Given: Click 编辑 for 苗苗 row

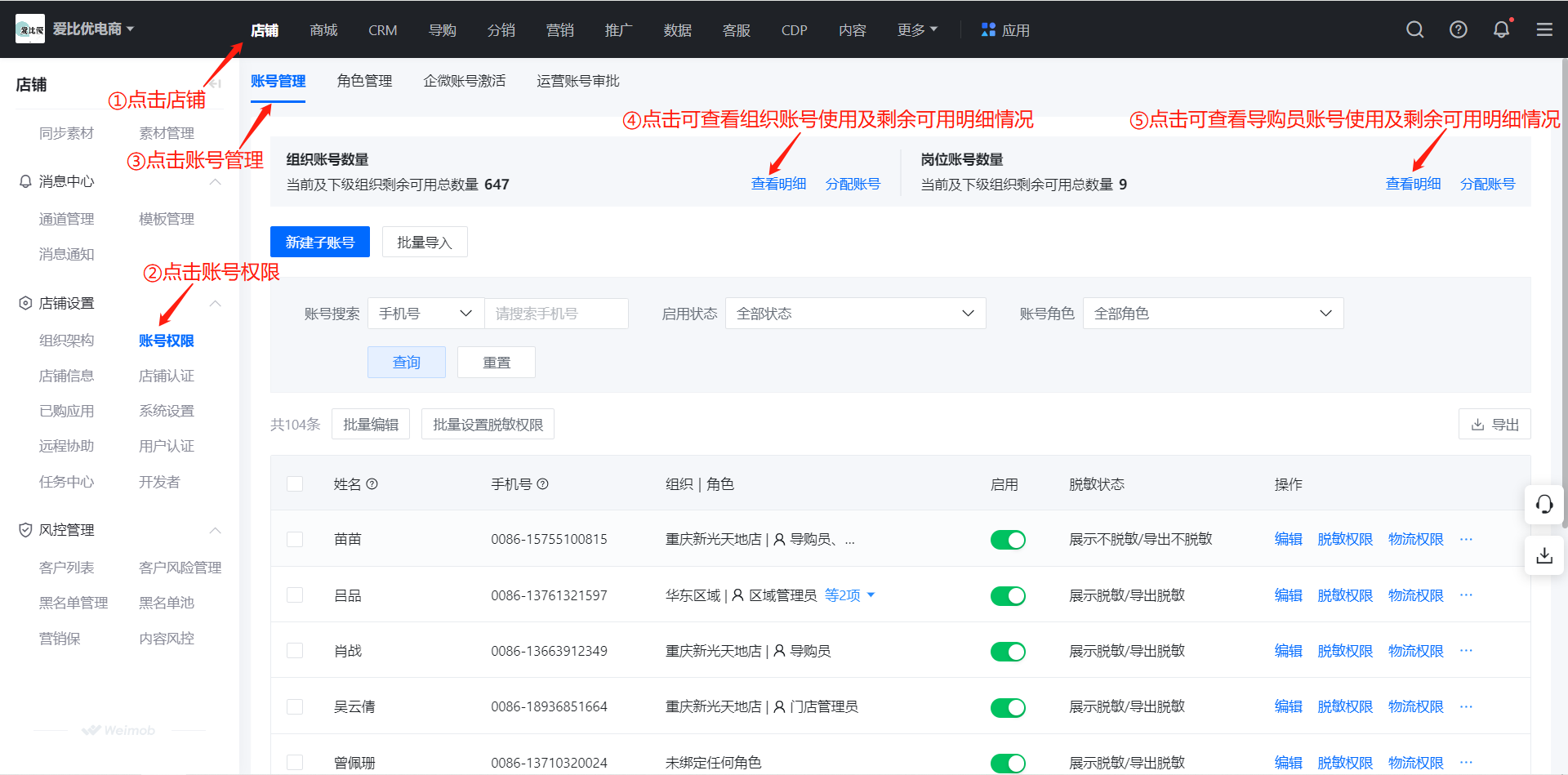Looking at the screenshot, I should pyautogui.click(x=1288, y=539).
